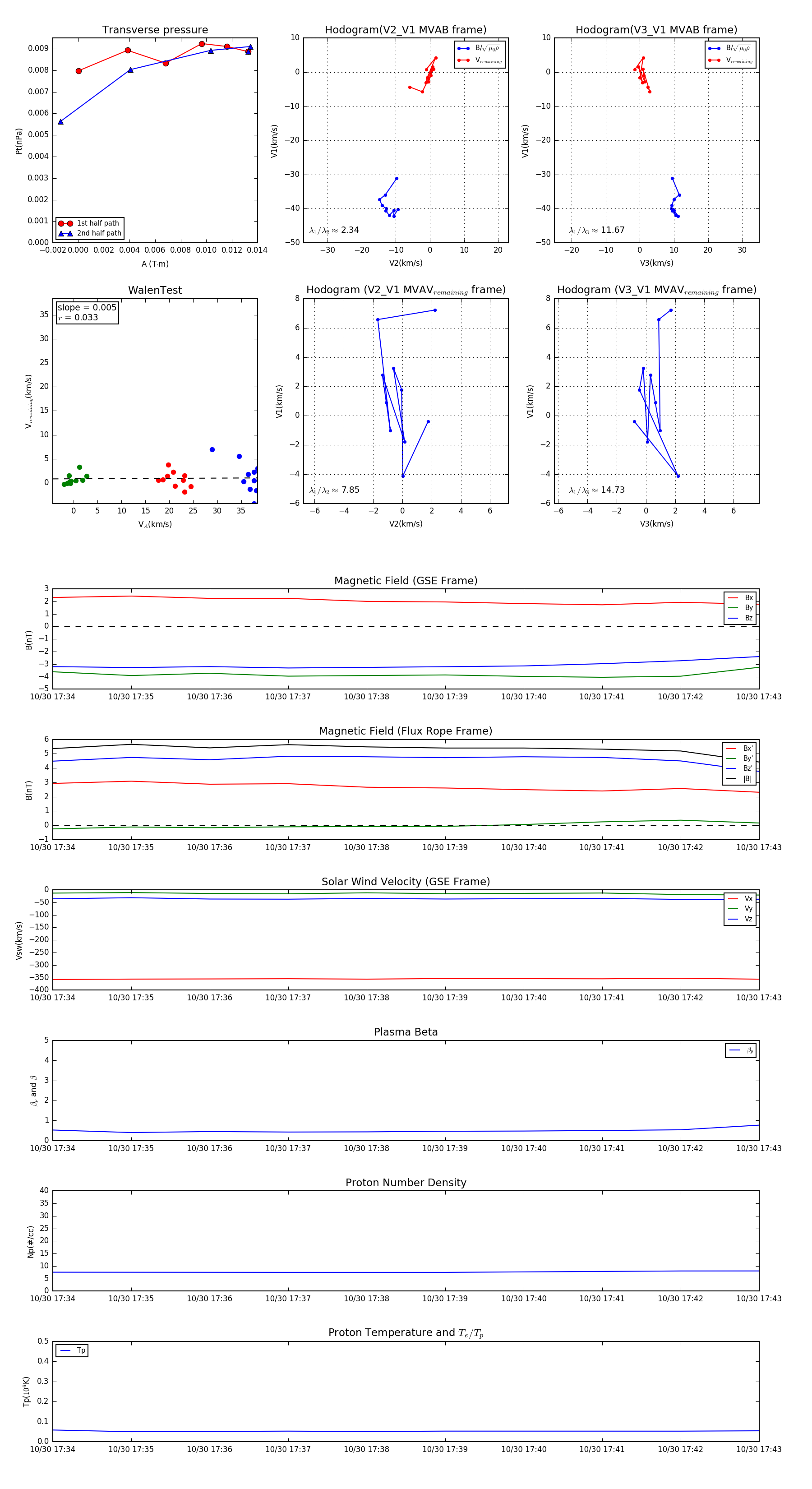Click the 'Vy' legend entry in solar wind plot
The height and width of the screenshot is (1489, 812).
pyautogui.click(x=740, y=909)
